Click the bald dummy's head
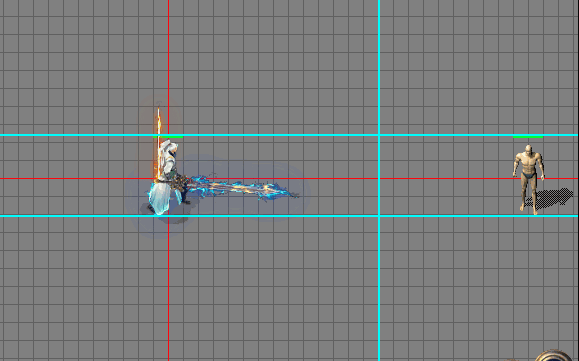The height and width of the screenshot is (361, 579). pos(528,149)
